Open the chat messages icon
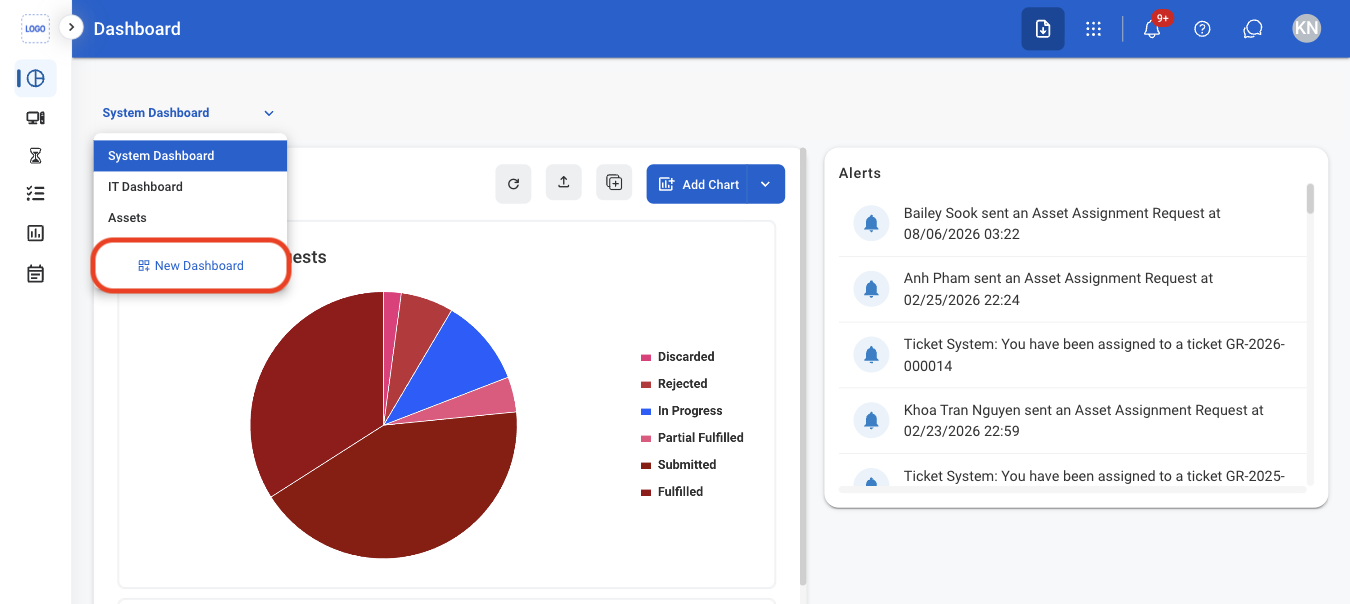Image resolution: width=1350 pixels, height=604 pixels. [x=1252, y=29]
